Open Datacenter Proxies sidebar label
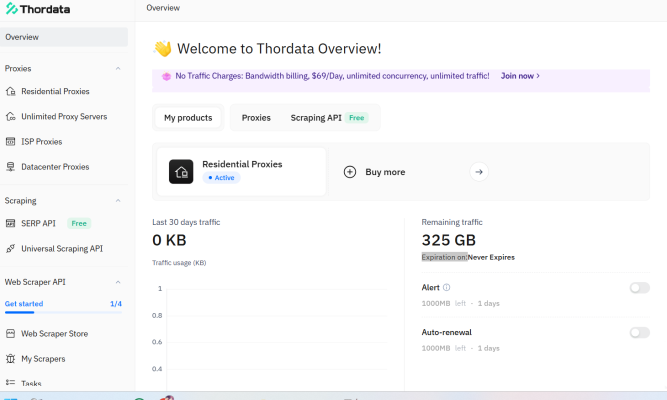Screen dimensions: 667x400 (x=55, y=167)
